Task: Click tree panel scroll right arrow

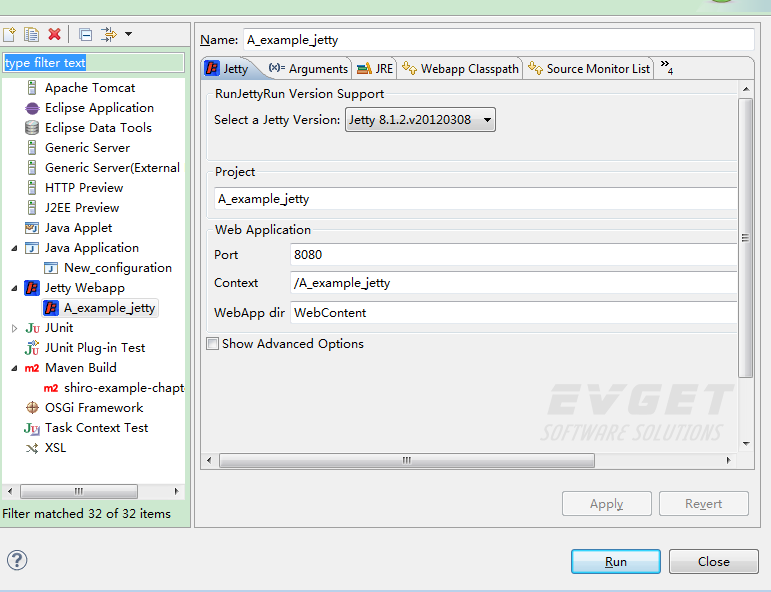Action: (x=176, y=491)
